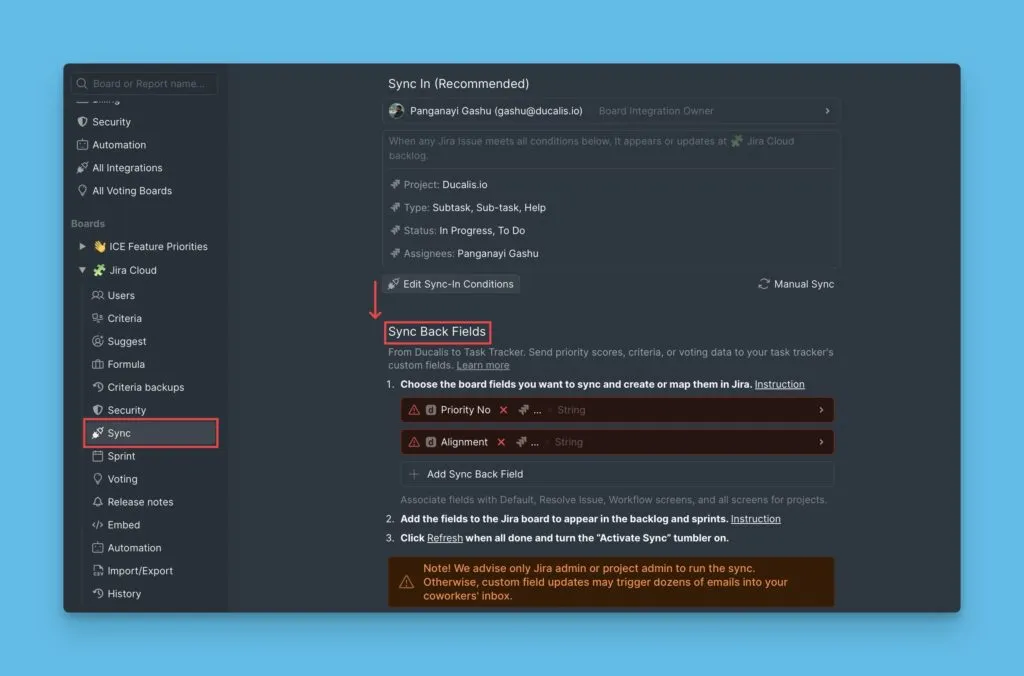Click the History clock icon
The width and height of the screenshot is (1024, 676).
[x=98, y=594]
